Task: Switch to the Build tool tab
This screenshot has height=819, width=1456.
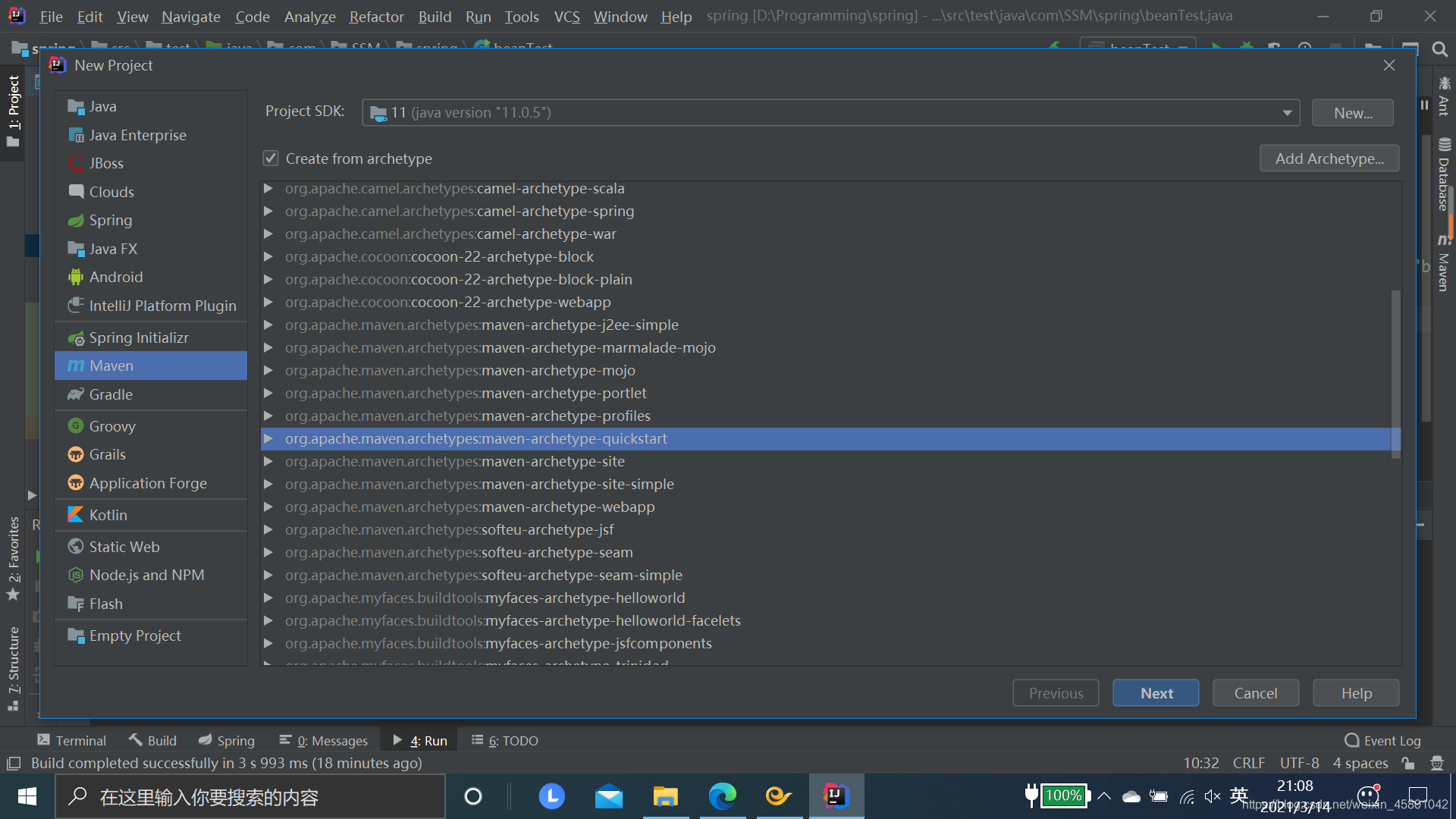Action: [x=152, y=740]
